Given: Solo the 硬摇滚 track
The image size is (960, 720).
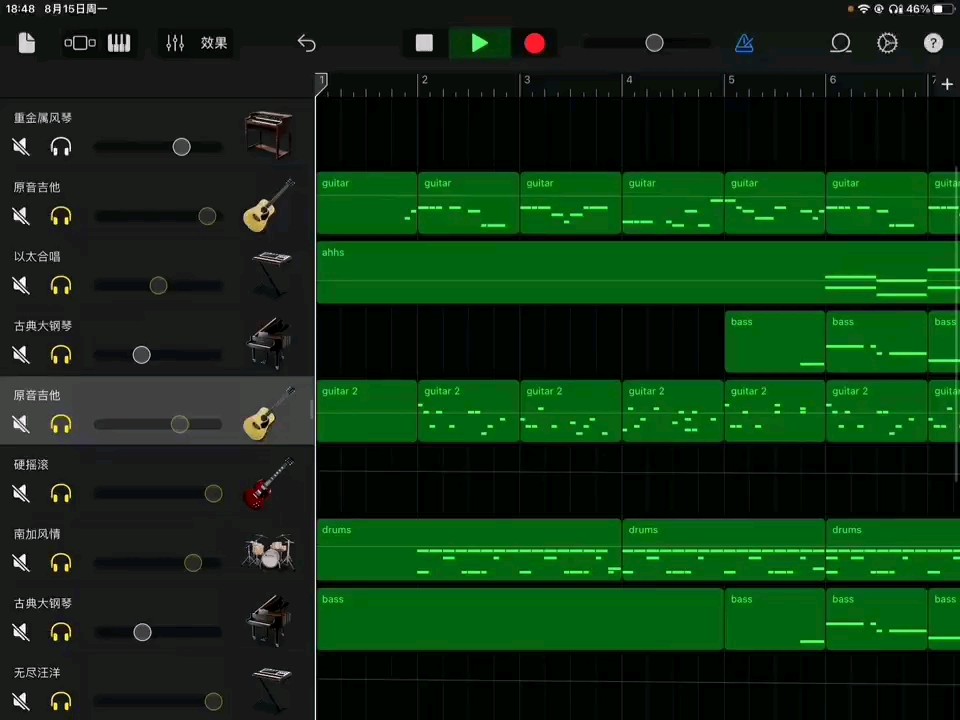Looking at the screenshot, I should [x=61, y=493].
